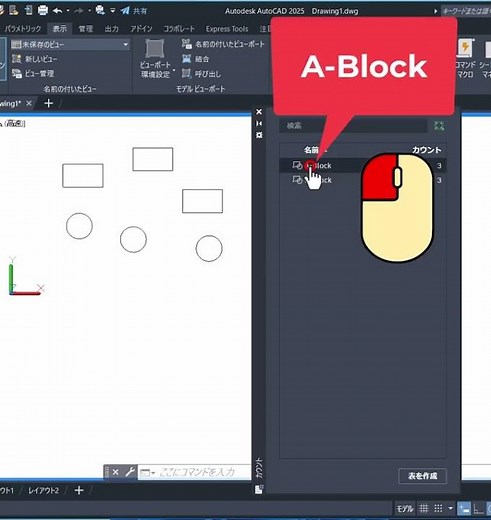Click the plus to open a new drawing tab
Screen dimensions: 491x520
[x=48, y=103]
